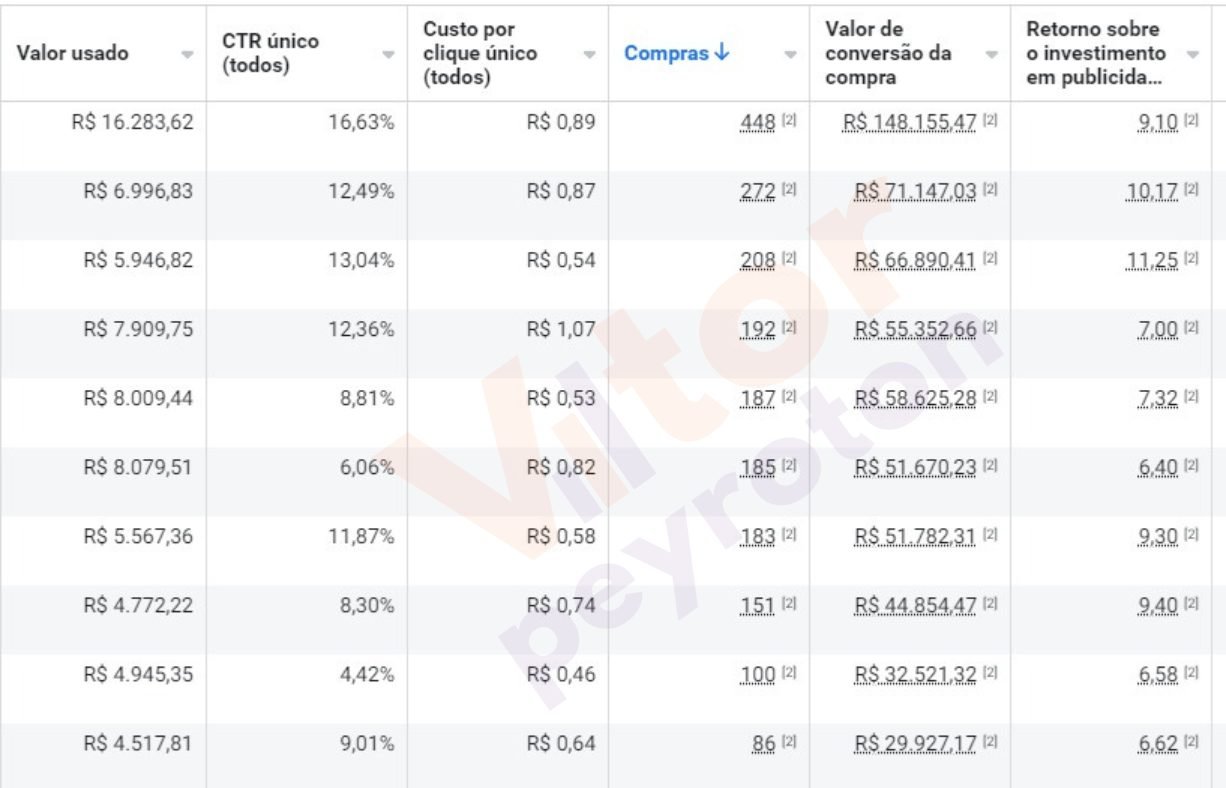The image size is (1226, 788).
Task: Click the underlined 208 purchases value
Action: 758,261
